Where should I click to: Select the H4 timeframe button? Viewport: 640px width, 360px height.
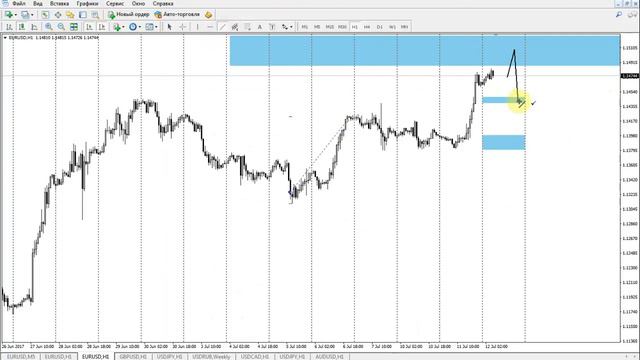[367, 27]
